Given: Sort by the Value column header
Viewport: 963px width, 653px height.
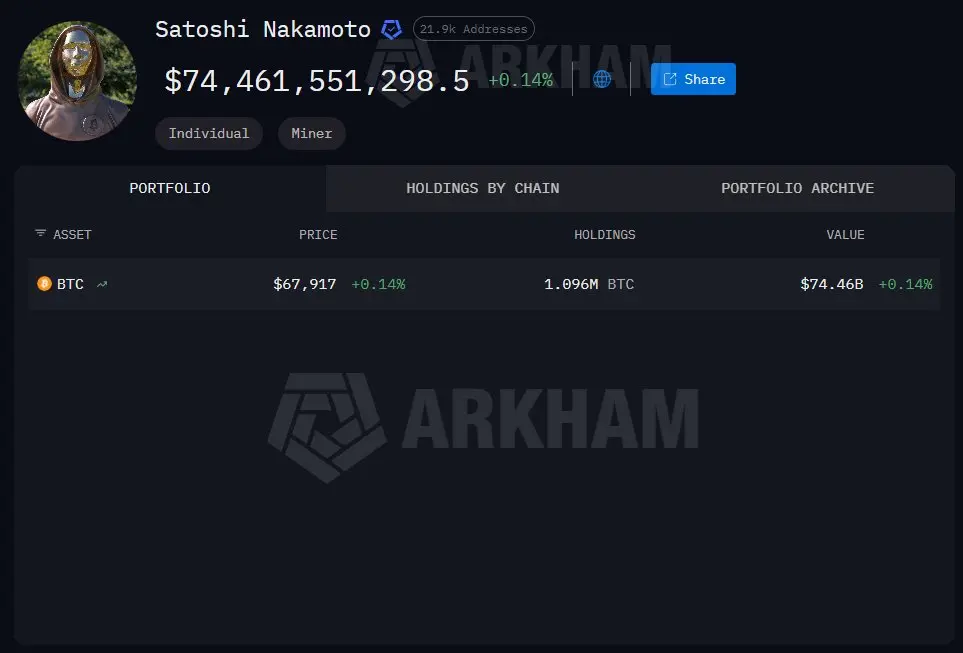Looking at the screenshot, I should (x=845, y=235).
